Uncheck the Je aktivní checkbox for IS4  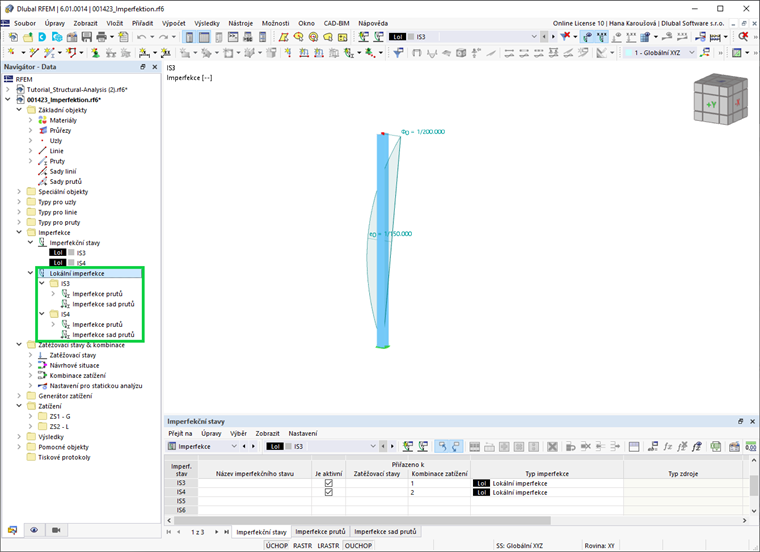[329, 492]
